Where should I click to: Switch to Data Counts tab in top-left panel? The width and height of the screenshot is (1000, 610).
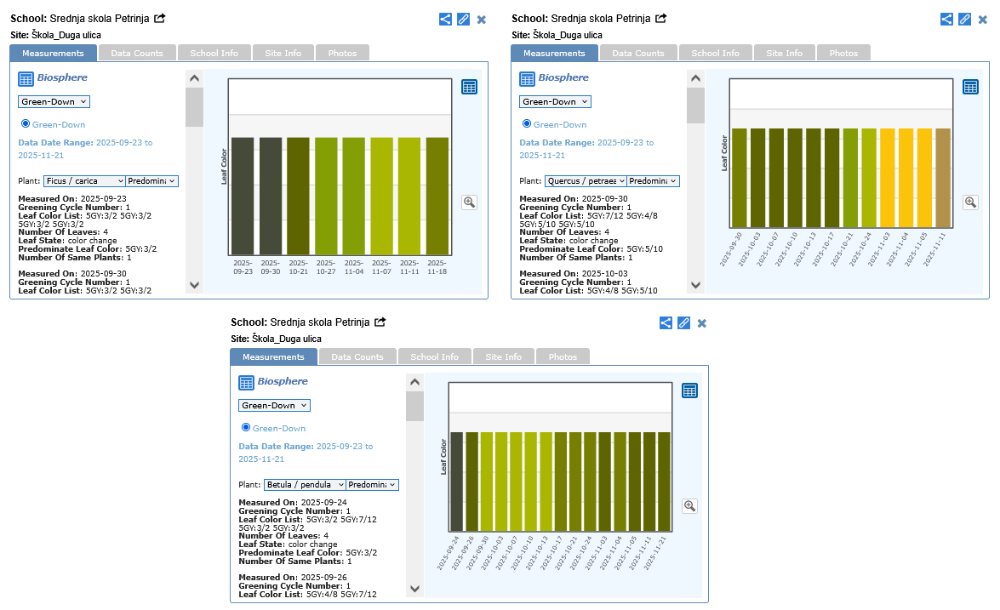(x=136, y=53)
